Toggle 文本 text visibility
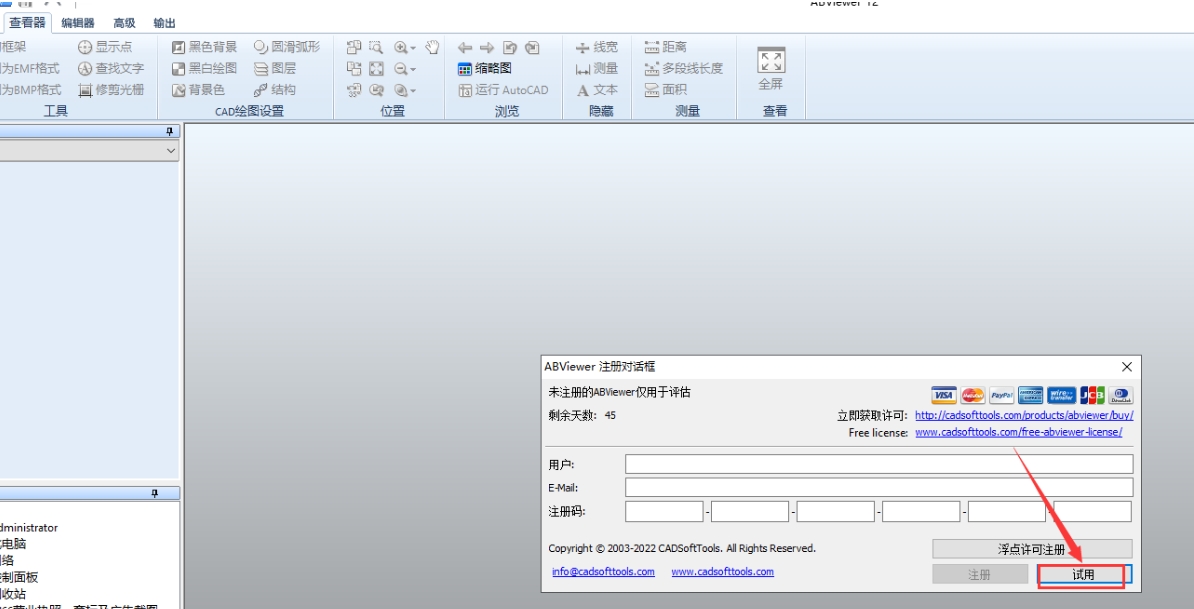The image size is (1194, 609). click(x=597, y=90)
